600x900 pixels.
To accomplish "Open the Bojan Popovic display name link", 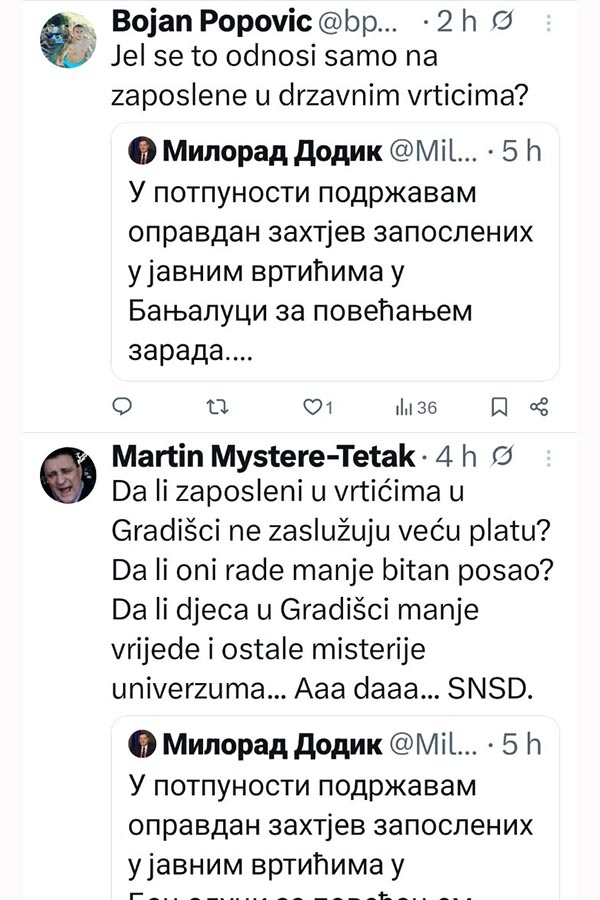I will pos(203,20).
